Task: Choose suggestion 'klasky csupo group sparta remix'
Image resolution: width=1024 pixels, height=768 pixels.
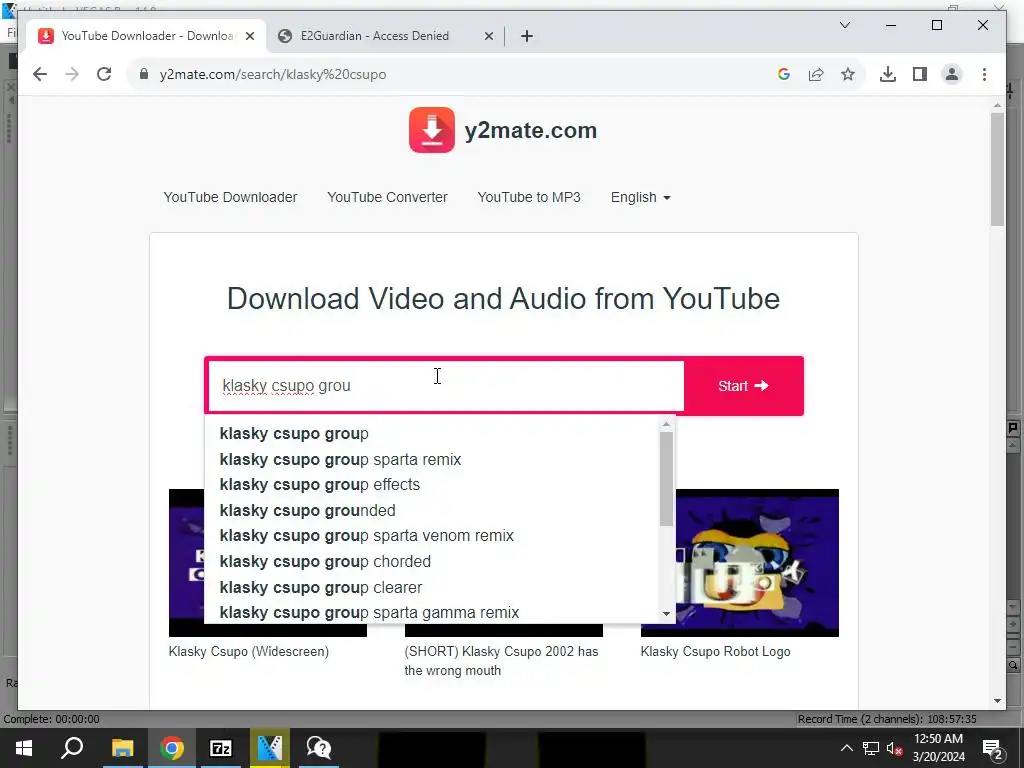Action: (340, 459)
